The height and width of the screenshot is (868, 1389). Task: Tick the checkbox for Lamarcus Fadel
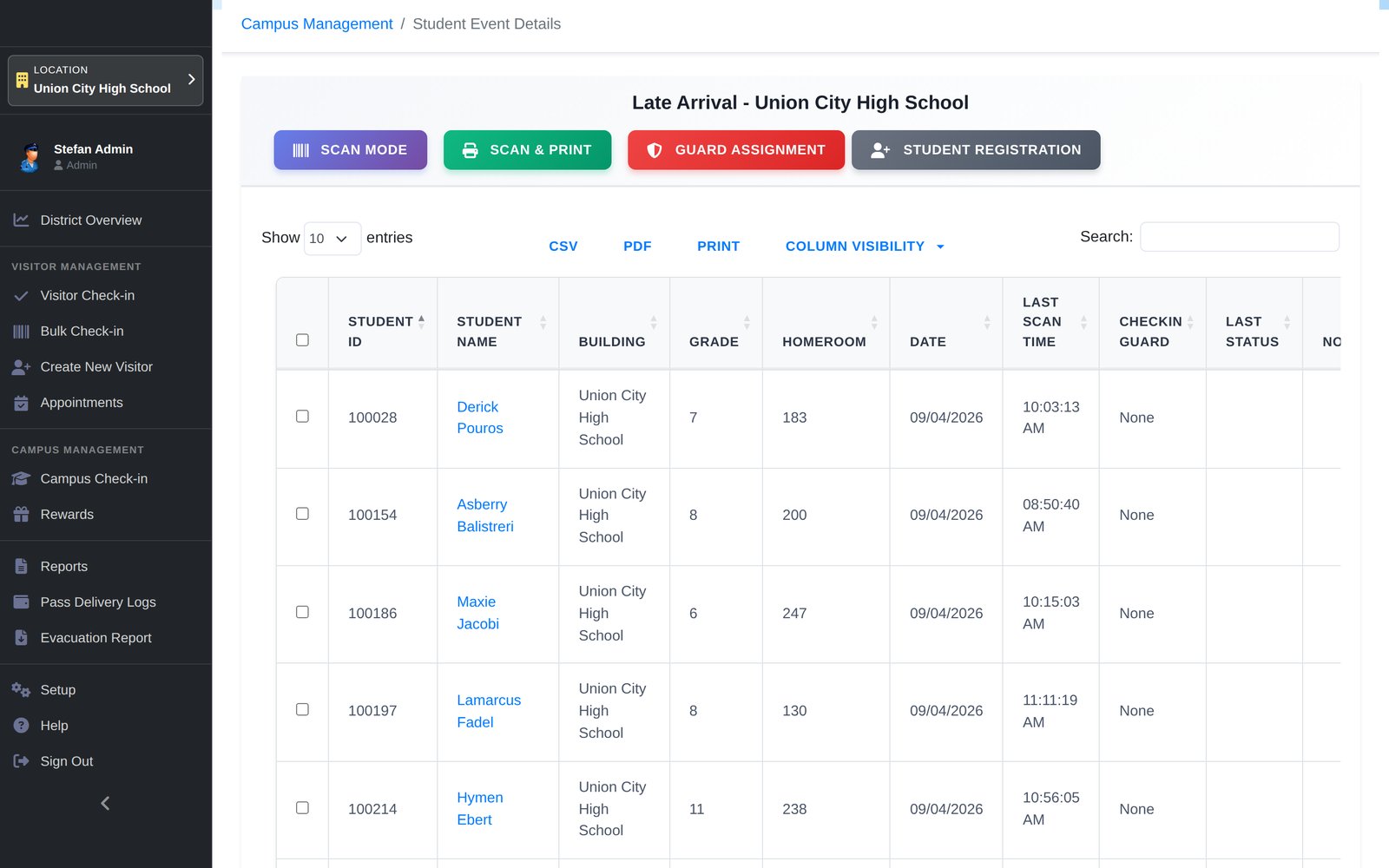[302, 709]
